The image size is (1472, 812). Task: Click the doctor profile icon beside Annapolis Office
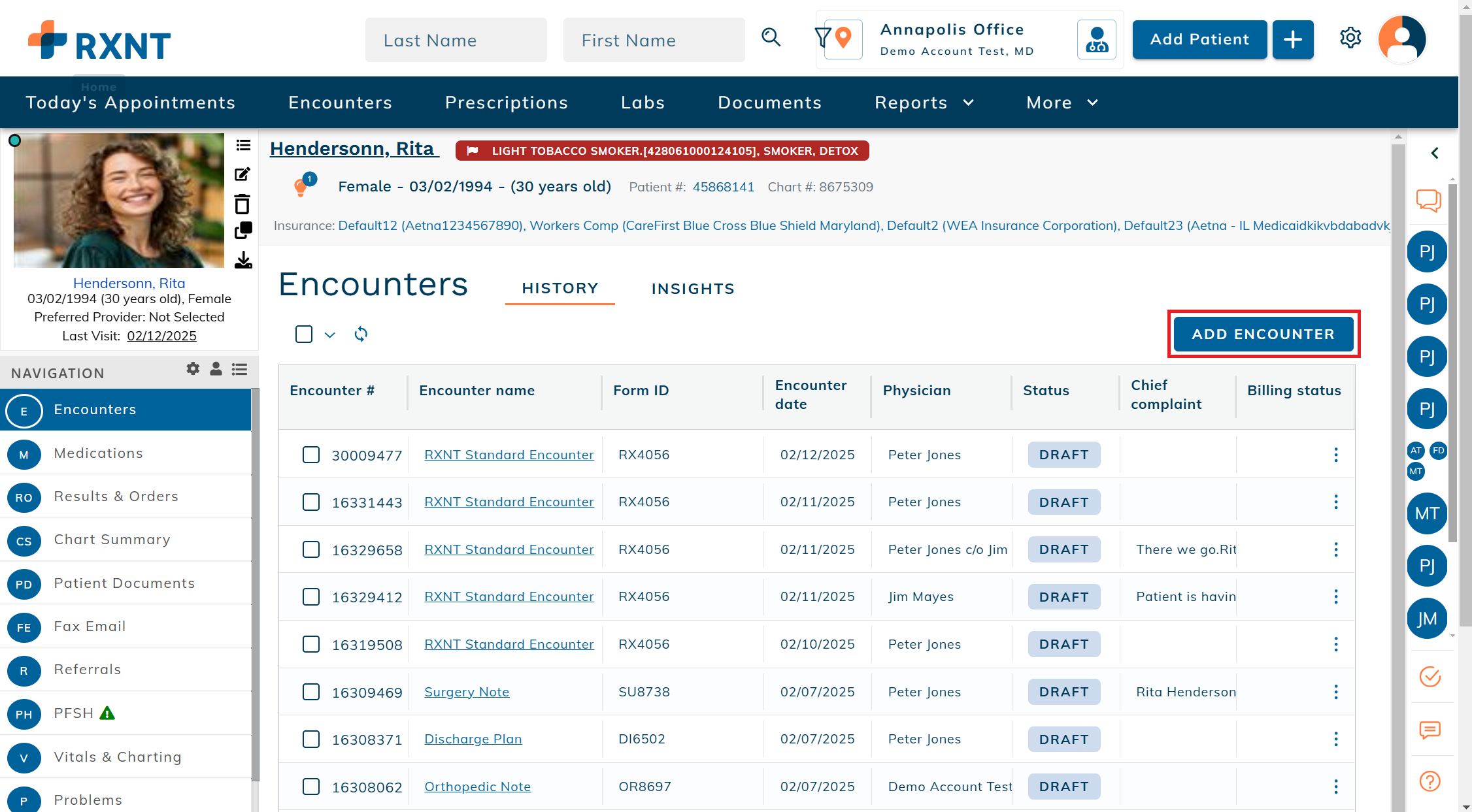point(1096,40)
